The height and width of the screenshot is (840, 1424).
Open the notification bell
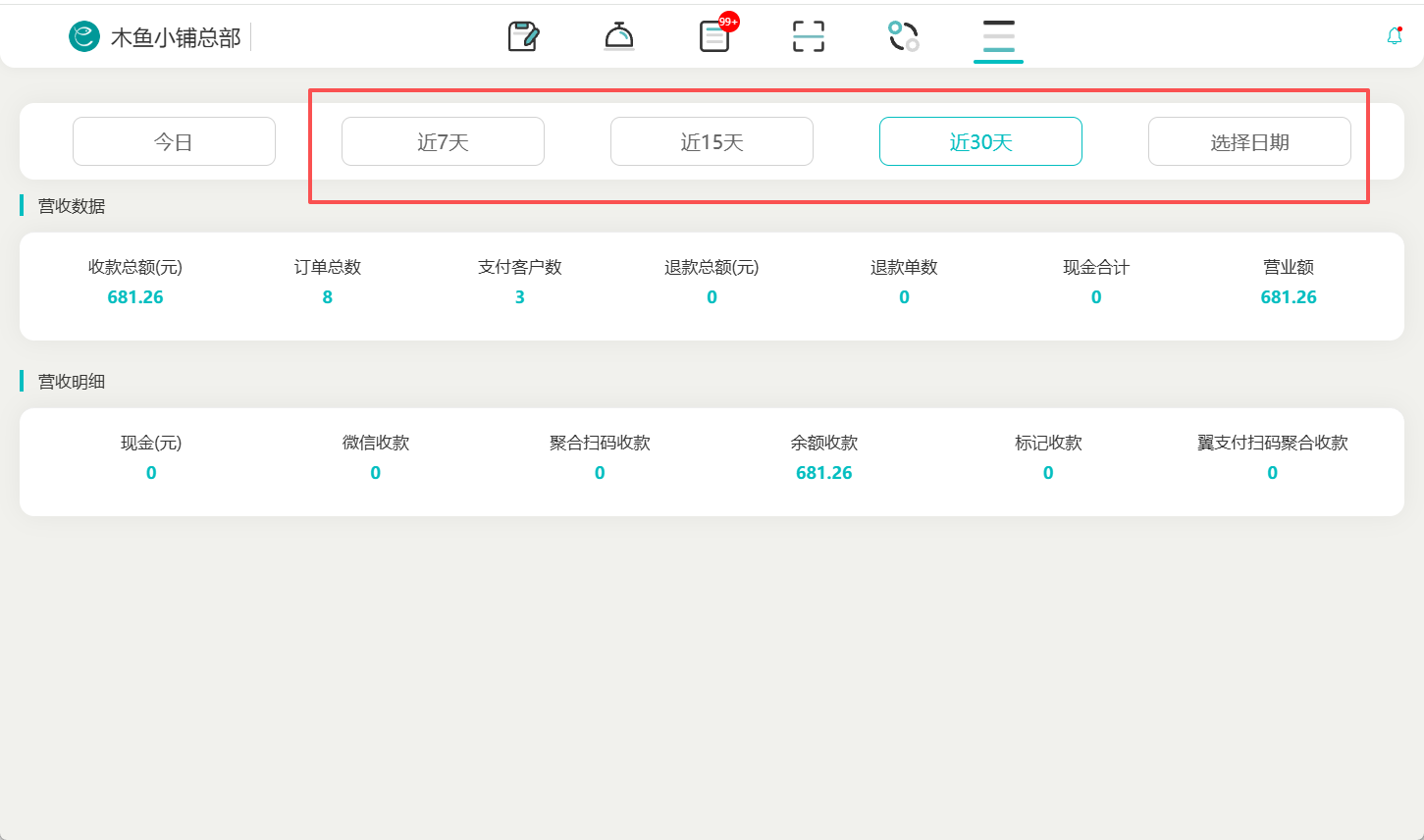click(x=1394, y=37)
